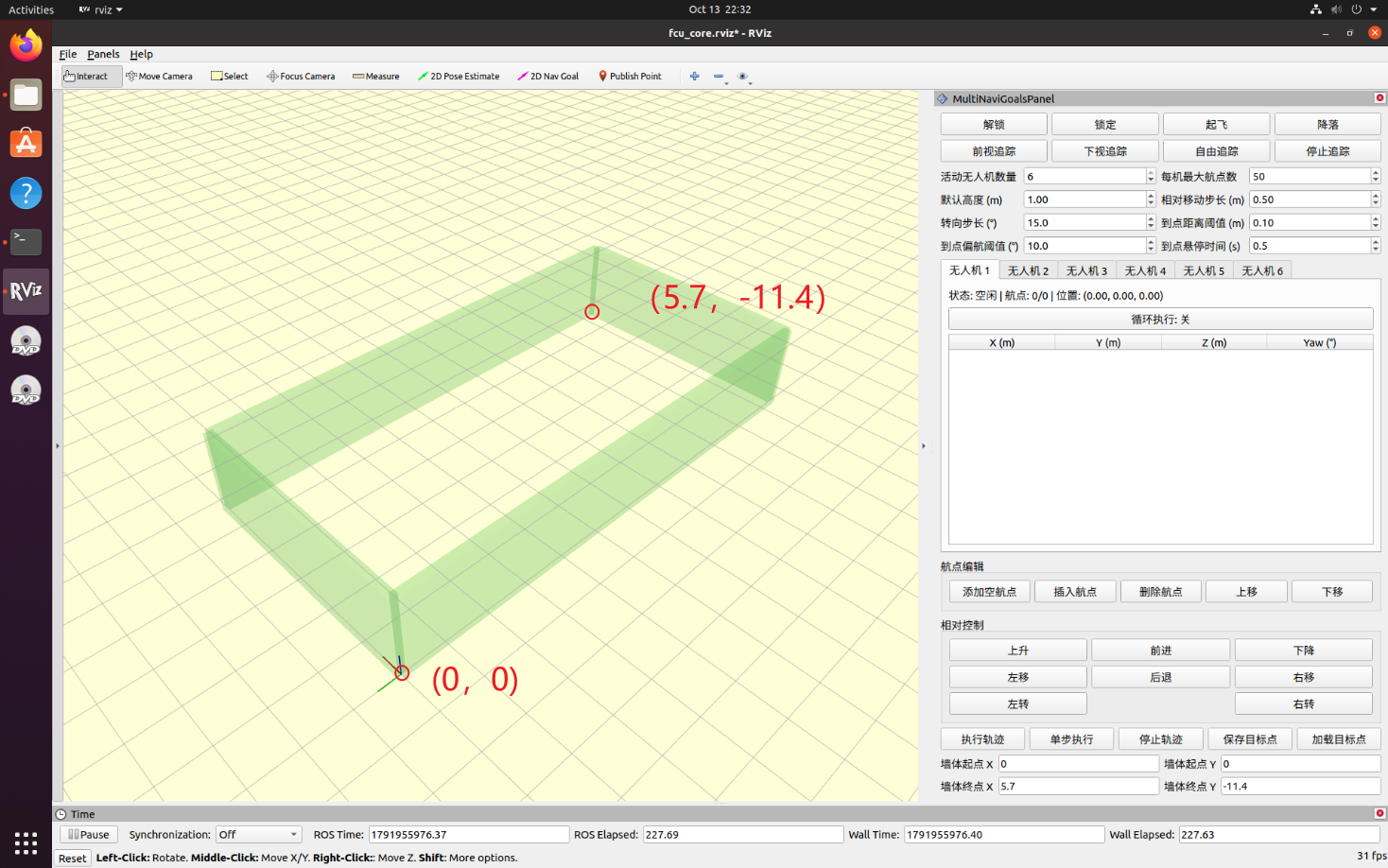Open the rviz app menu in top bar

100,9
